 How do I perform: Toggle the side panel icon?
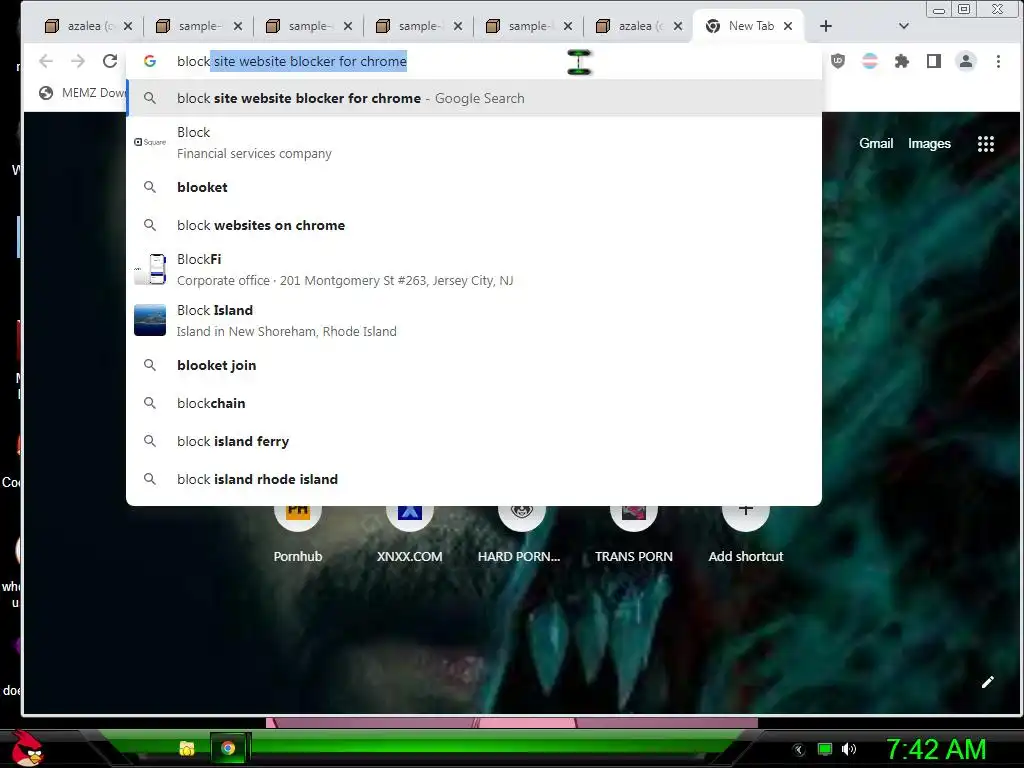click(x=934, y=61)
